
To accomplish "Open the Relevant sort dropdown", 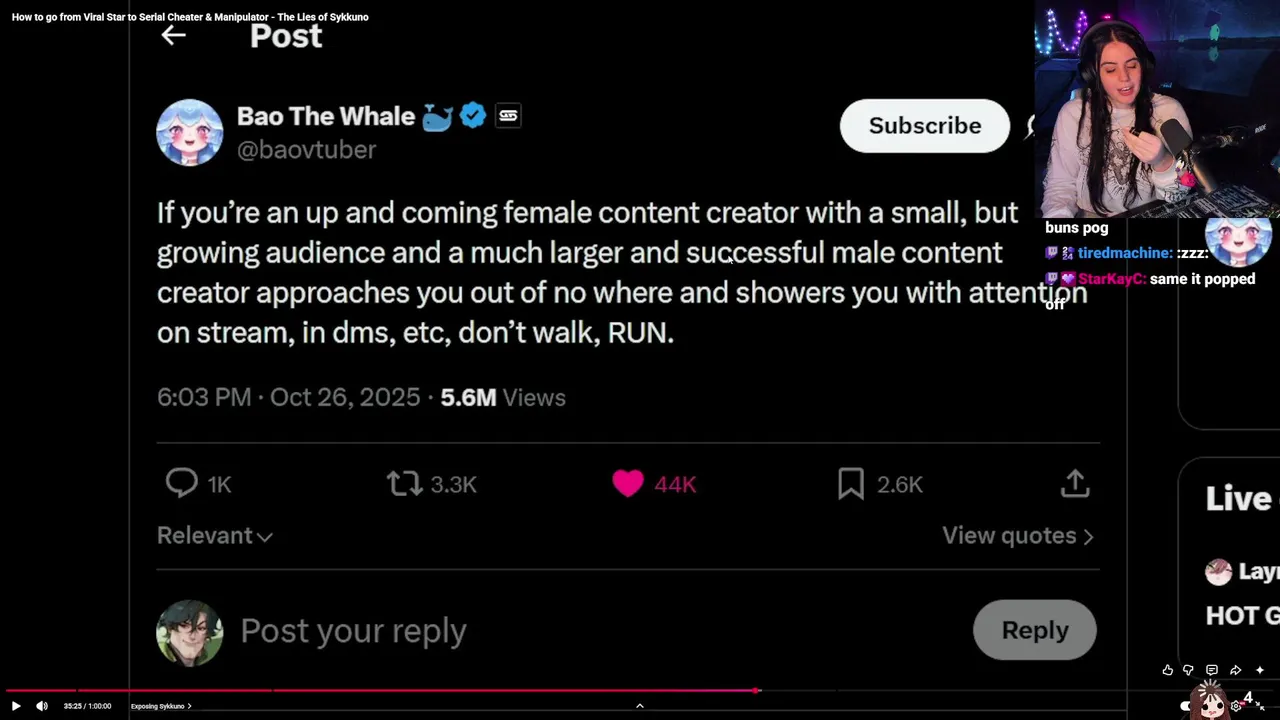I will pos(214,536).
